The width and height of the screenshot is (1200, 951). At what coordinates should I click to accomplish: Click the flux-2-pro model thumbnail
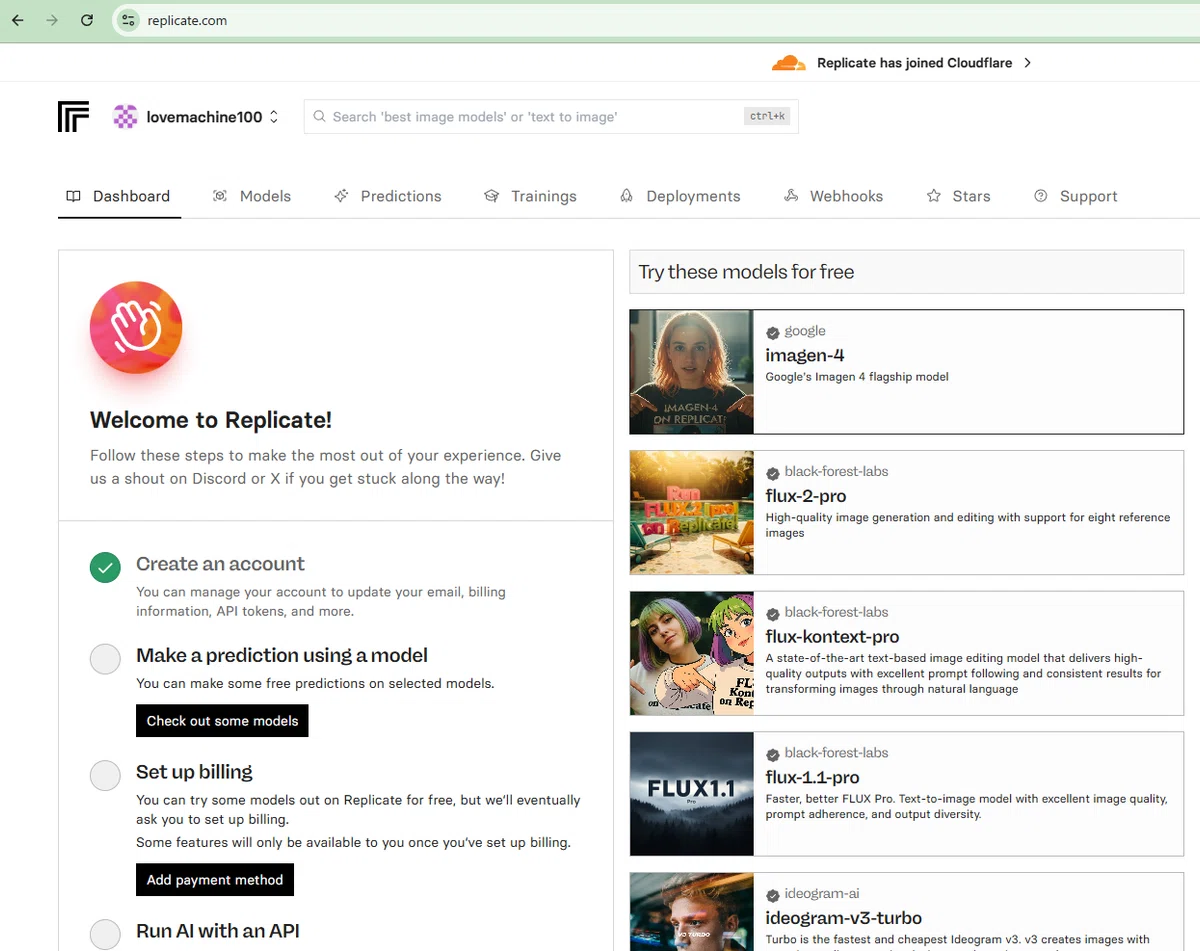(692, 512)
